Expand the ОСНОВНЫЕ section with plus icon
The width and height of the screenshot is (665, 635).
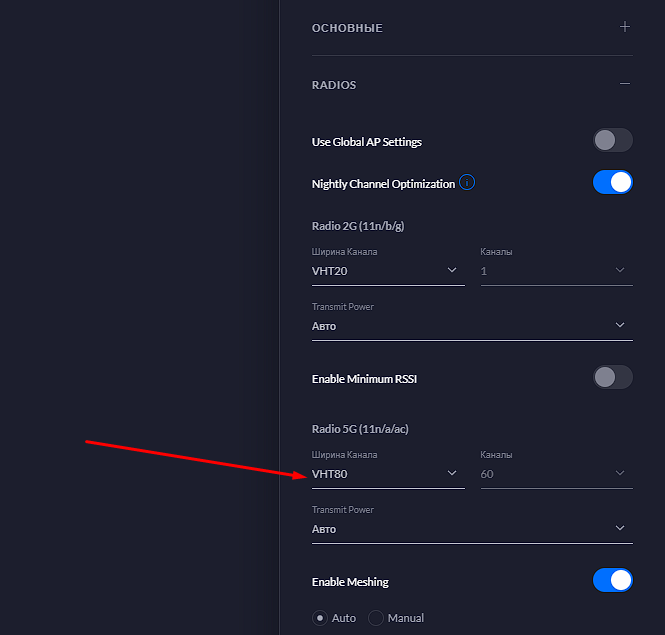[624, 27]
